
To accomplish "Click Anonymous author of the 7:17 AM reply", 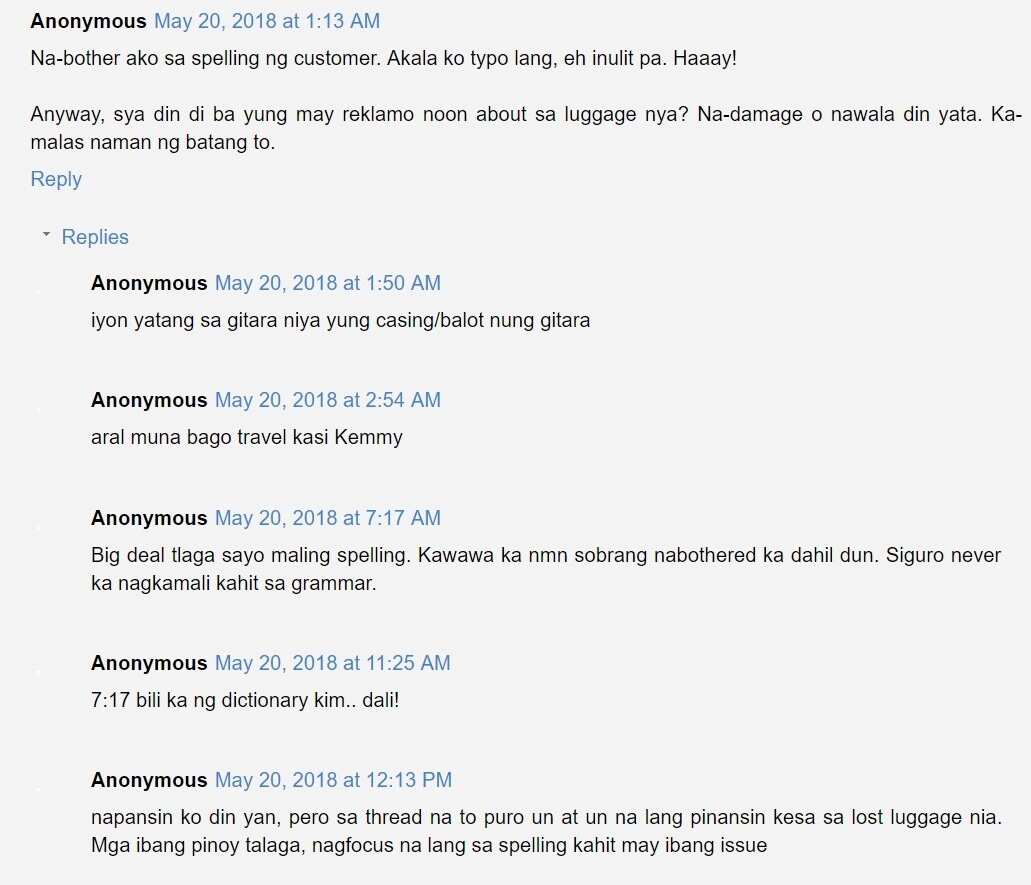I will (149, 518).
